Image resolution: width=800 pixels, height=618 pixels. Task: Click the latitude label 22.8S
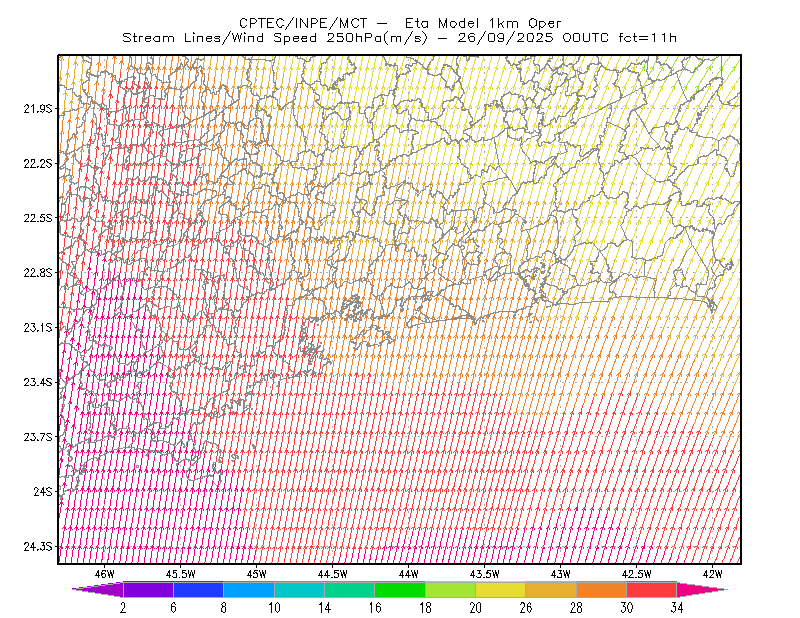coord(38,273)
